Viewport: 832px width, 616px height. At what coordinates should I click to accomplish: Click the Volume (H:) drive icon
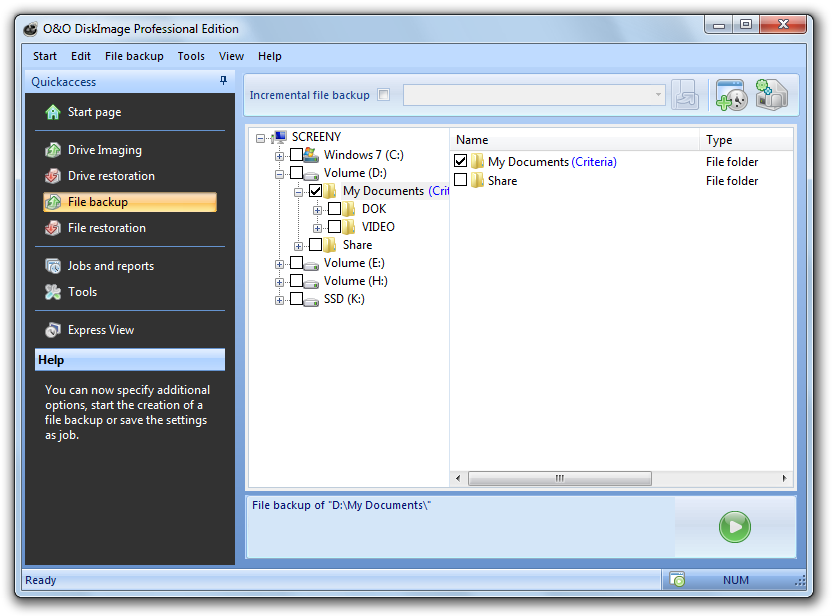311,282
